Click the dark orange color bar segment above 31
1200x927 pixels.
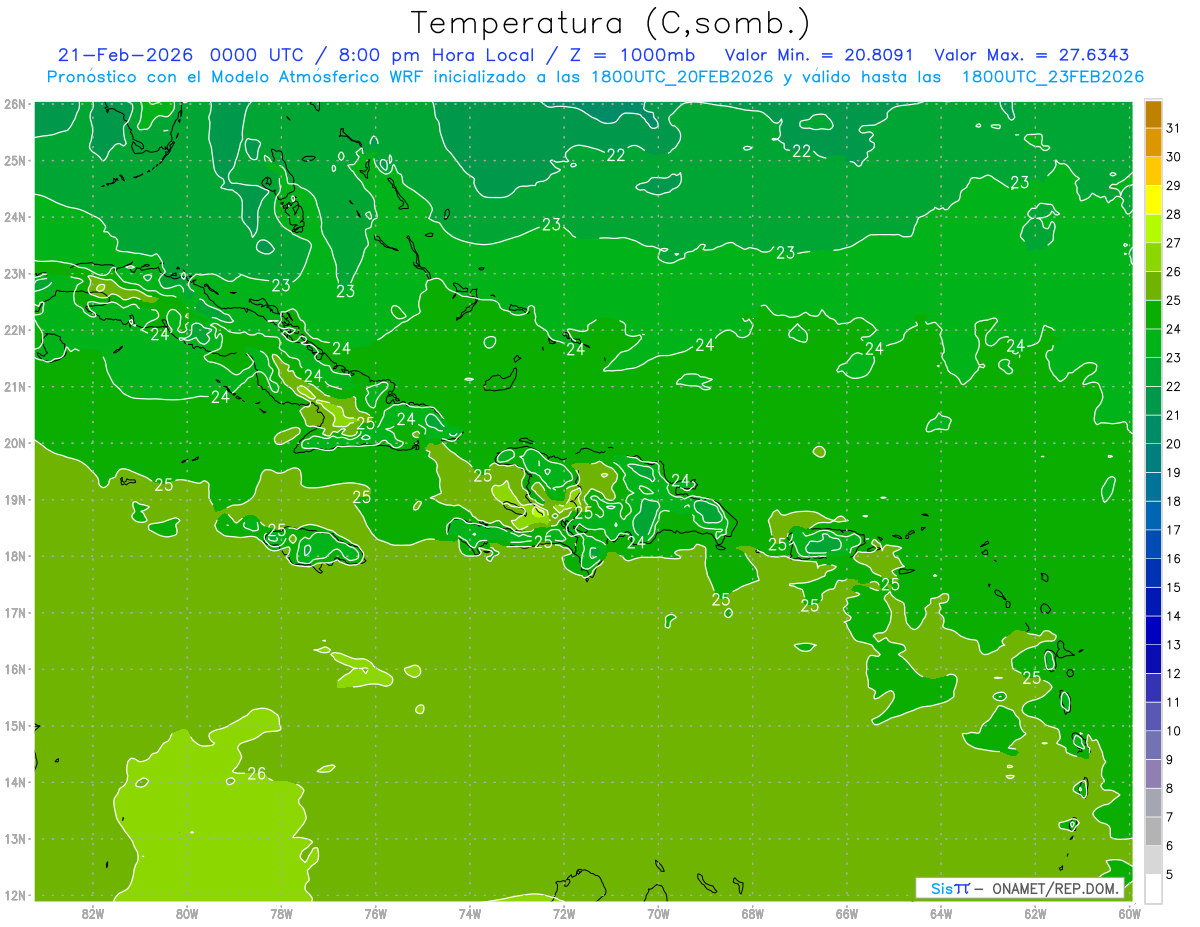tap(1153, 114)
